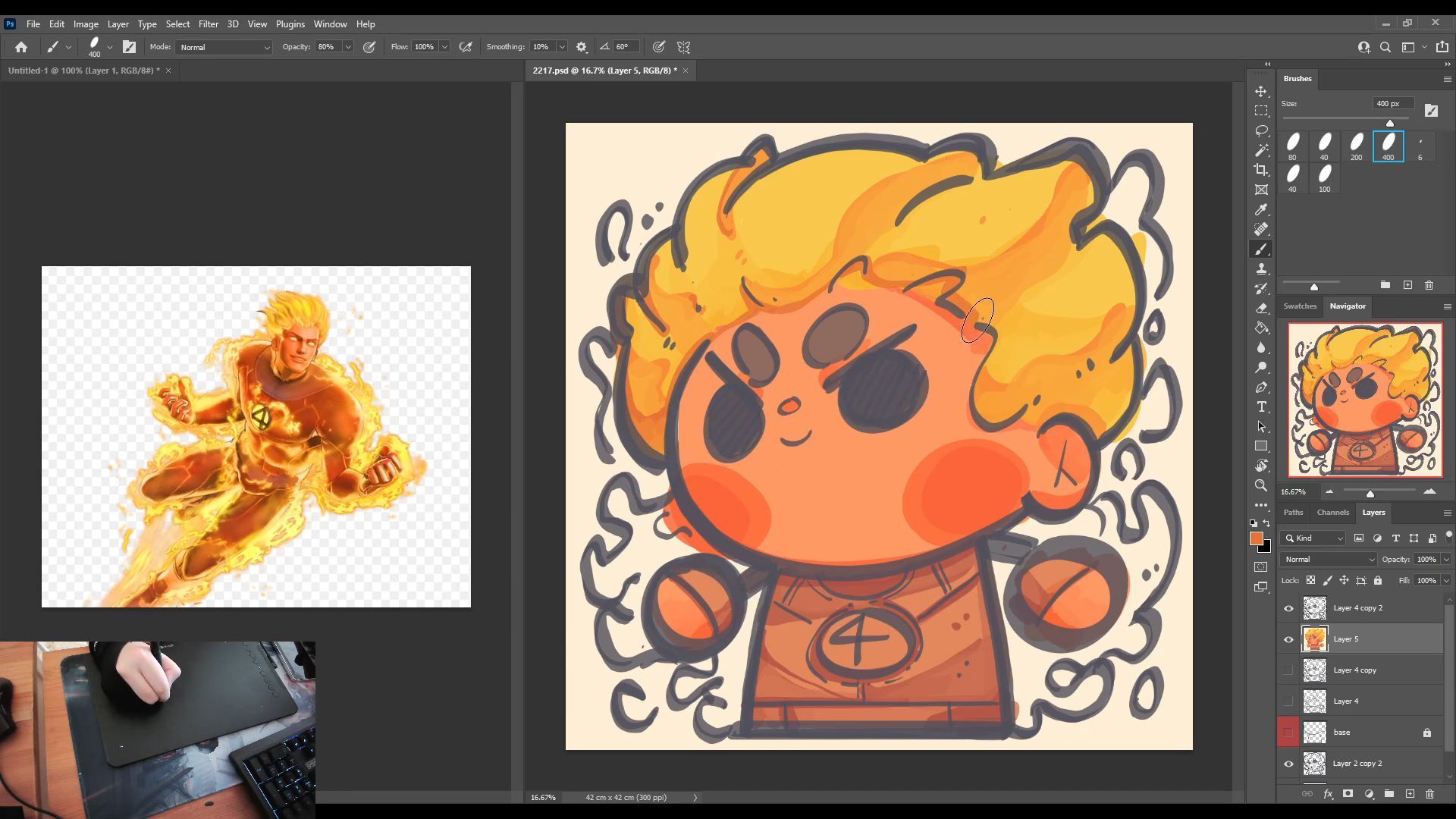Viewport: 1456px width, 819px height.
Task: Expand the brush Opacity slider dropdown
Action: point(348,47)
